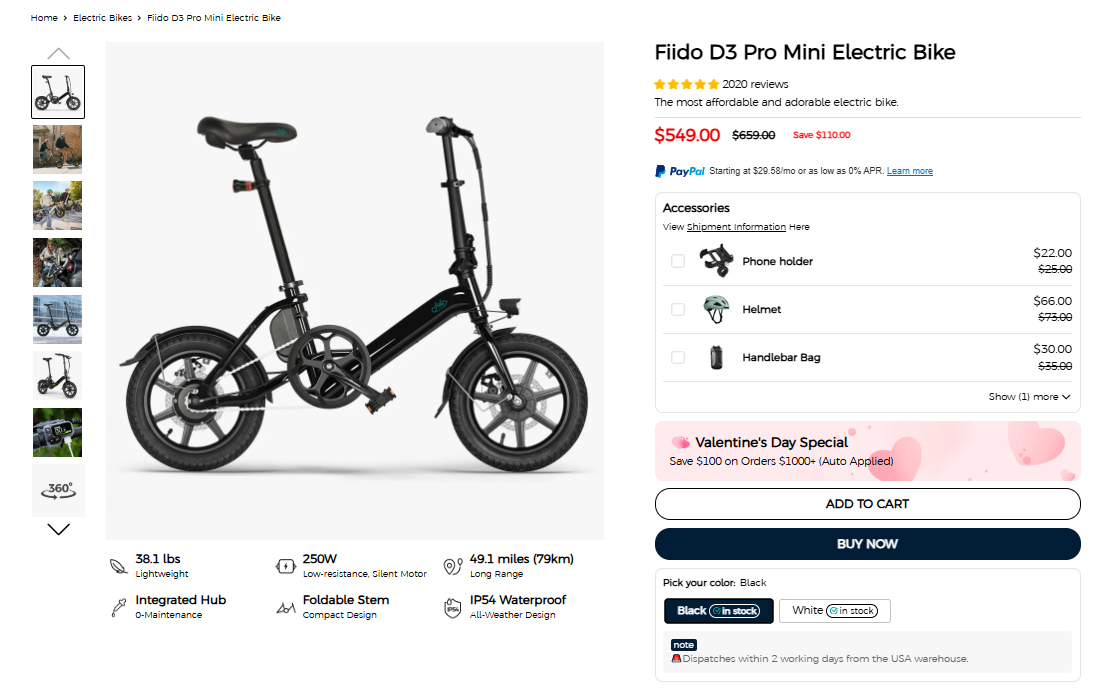
Task: Click the phone holder accessory image
Action: coord(716,261)
